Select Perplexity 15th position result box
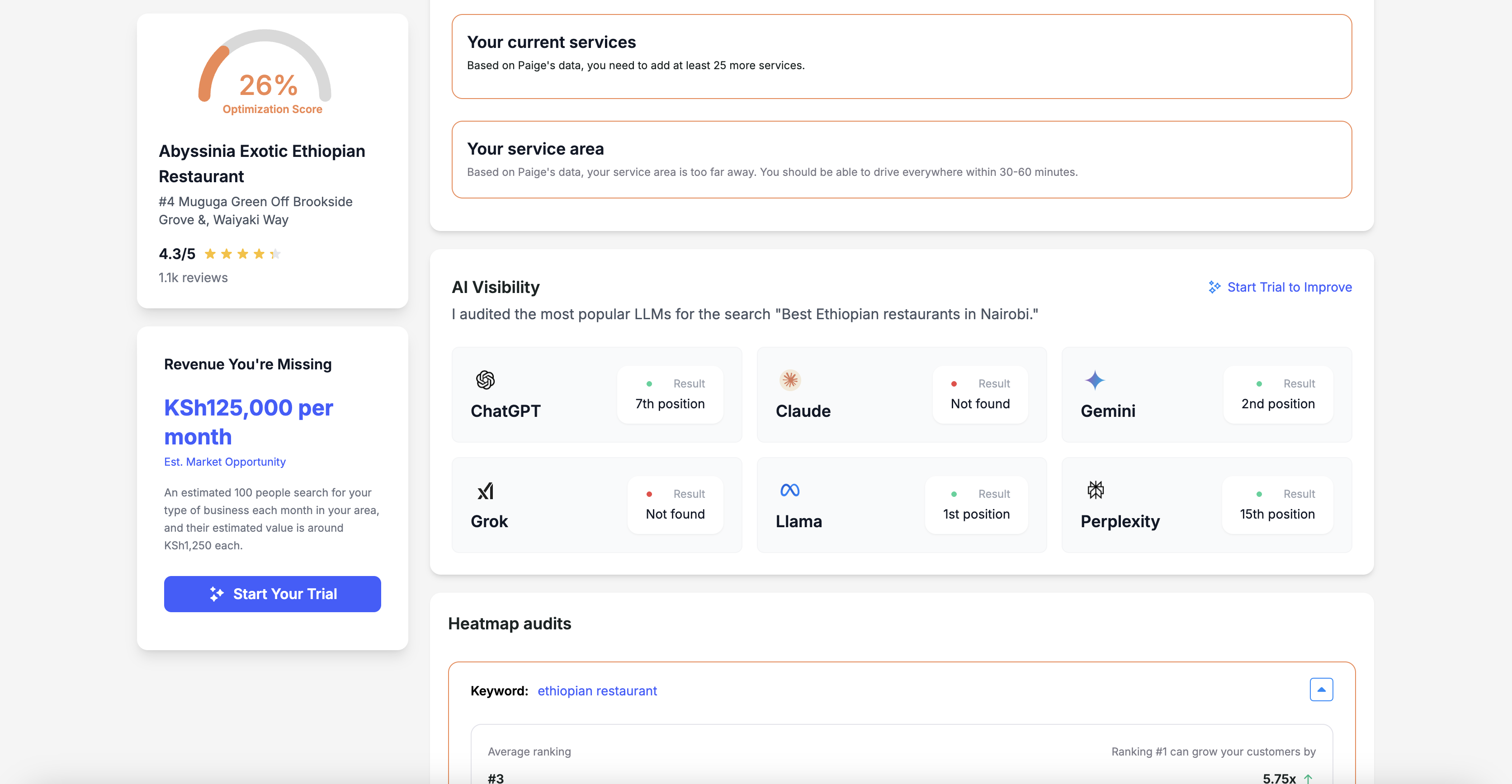The image size is (1512, 784). pyautogui.click(x=1277, y=505)
